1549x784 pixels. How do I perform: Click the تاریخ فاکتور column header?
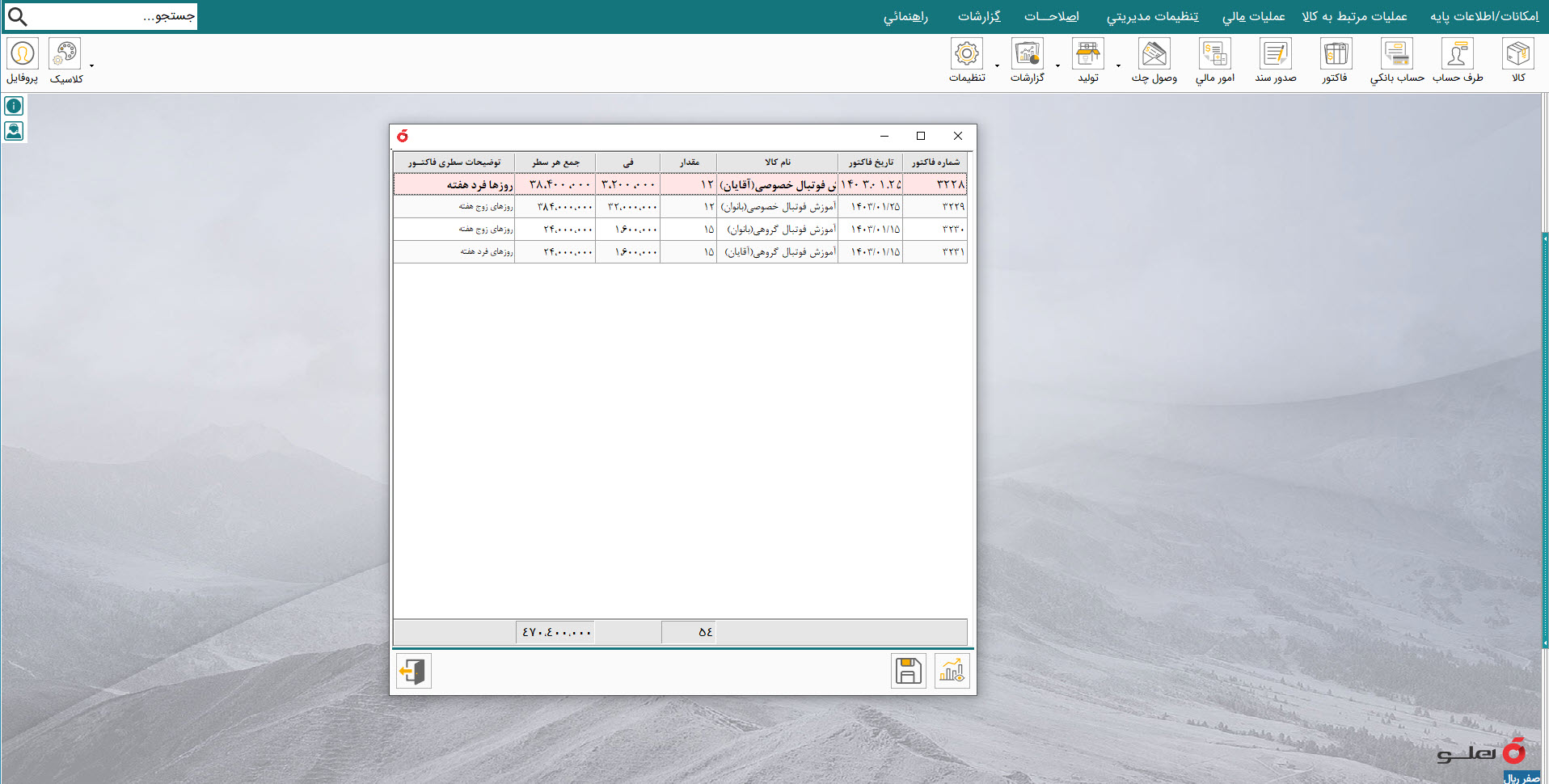tap(871, 162)
